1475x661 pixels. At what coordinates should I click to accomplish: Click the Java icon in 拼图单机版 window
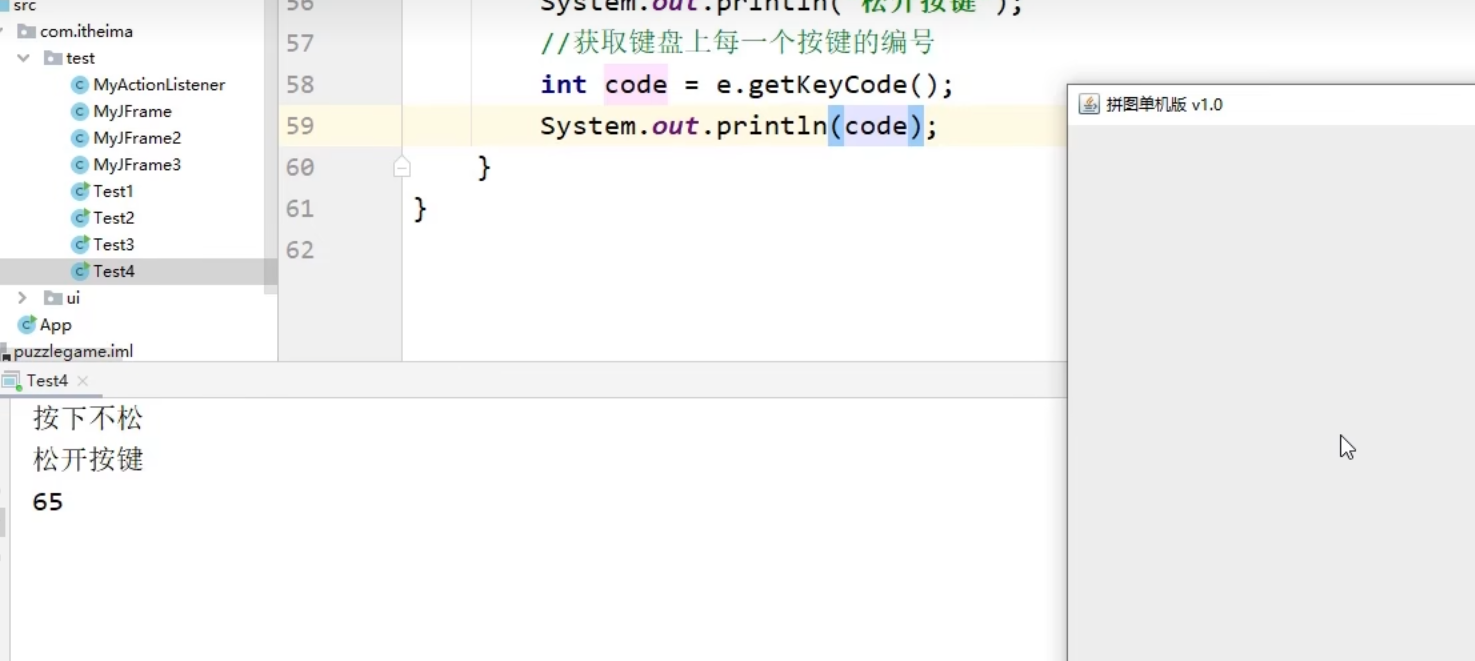1089,105
